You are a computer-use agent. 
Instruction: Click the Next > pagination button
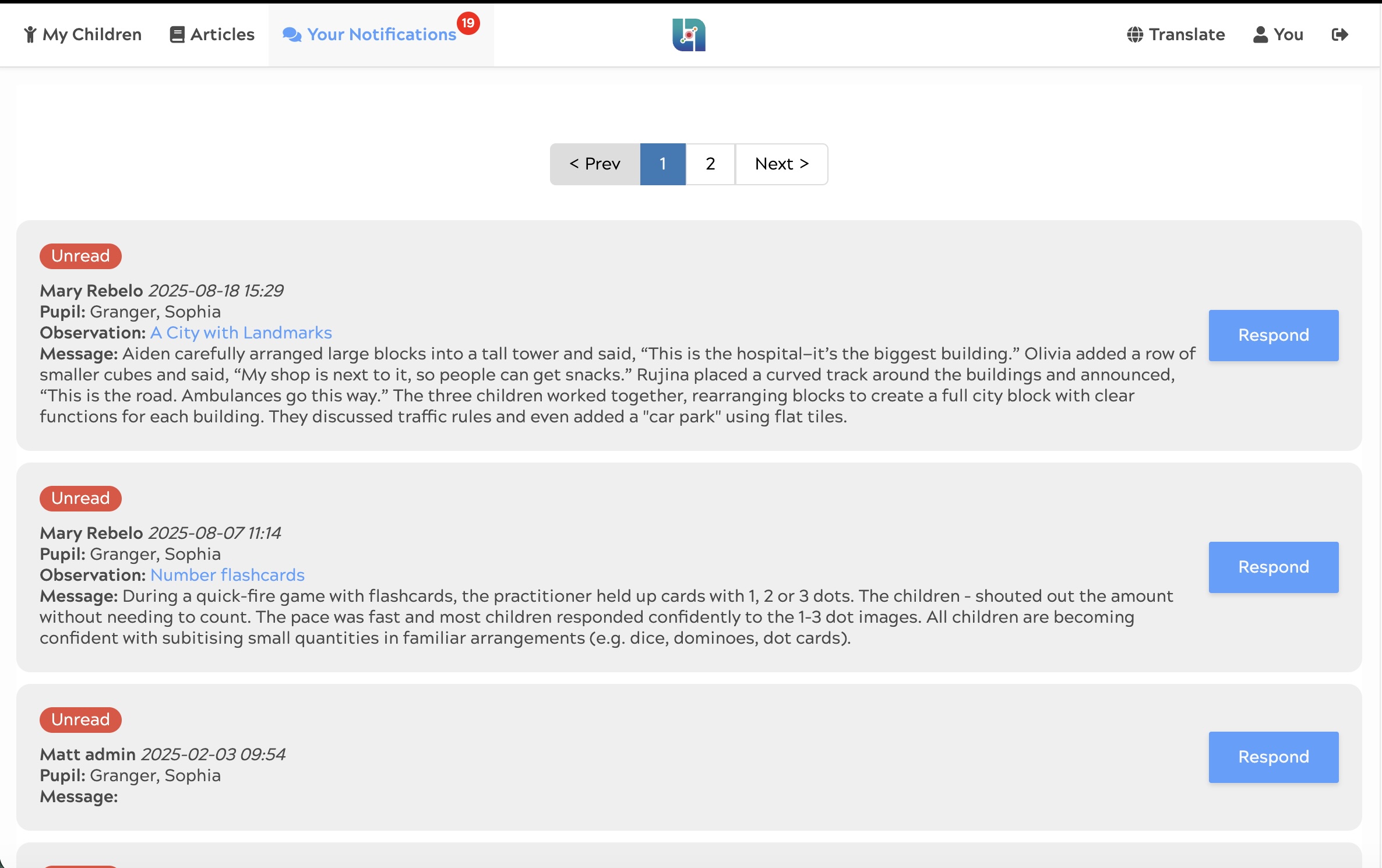click(x=781, y=164)
